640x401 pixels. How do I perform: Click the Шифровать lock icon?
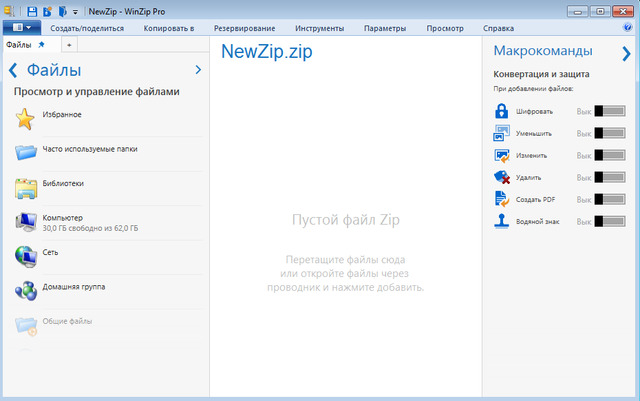click(501, 111)
